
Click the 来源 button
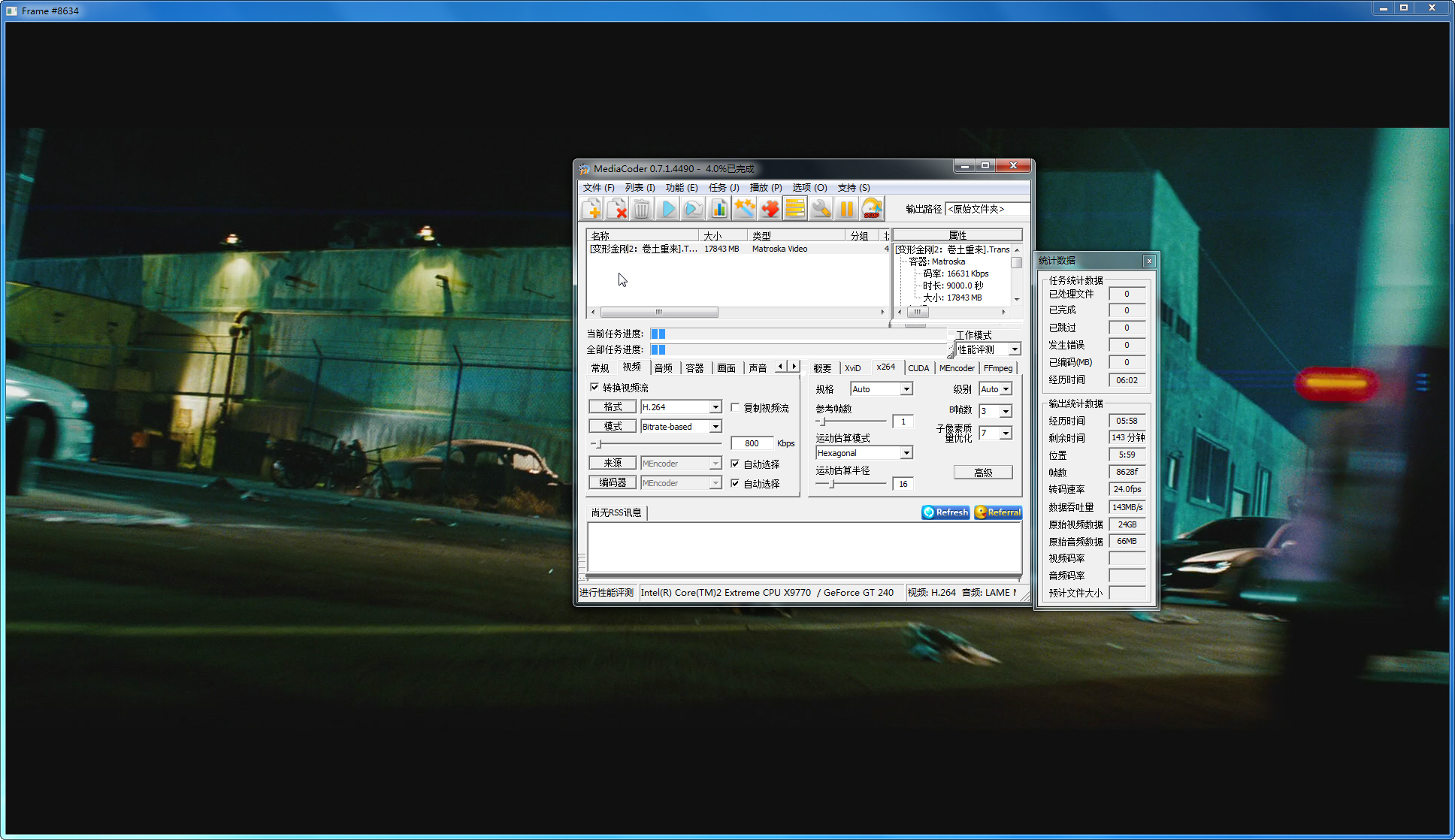coord(613,463)
